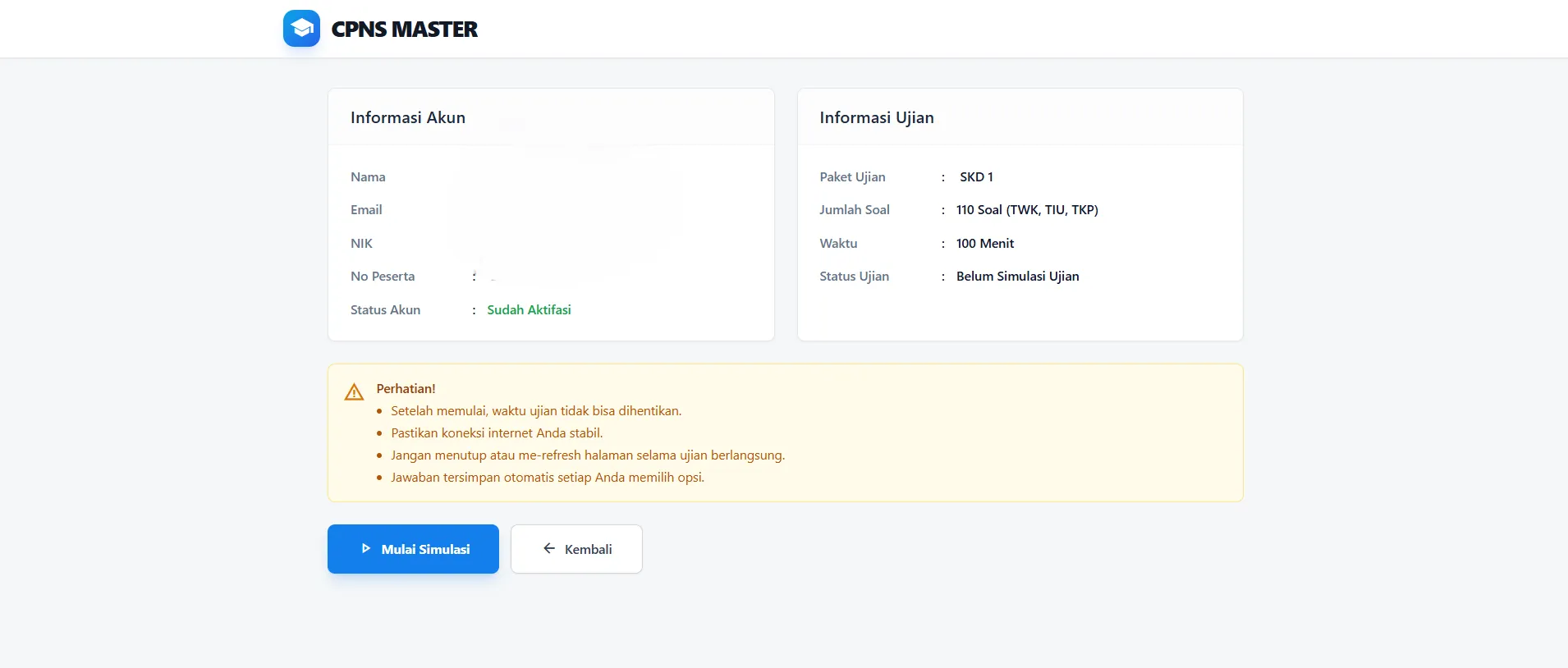
Task: Click the 110 Soal (TWK, TIU, TKP) value
Action: coord(1027,210)
